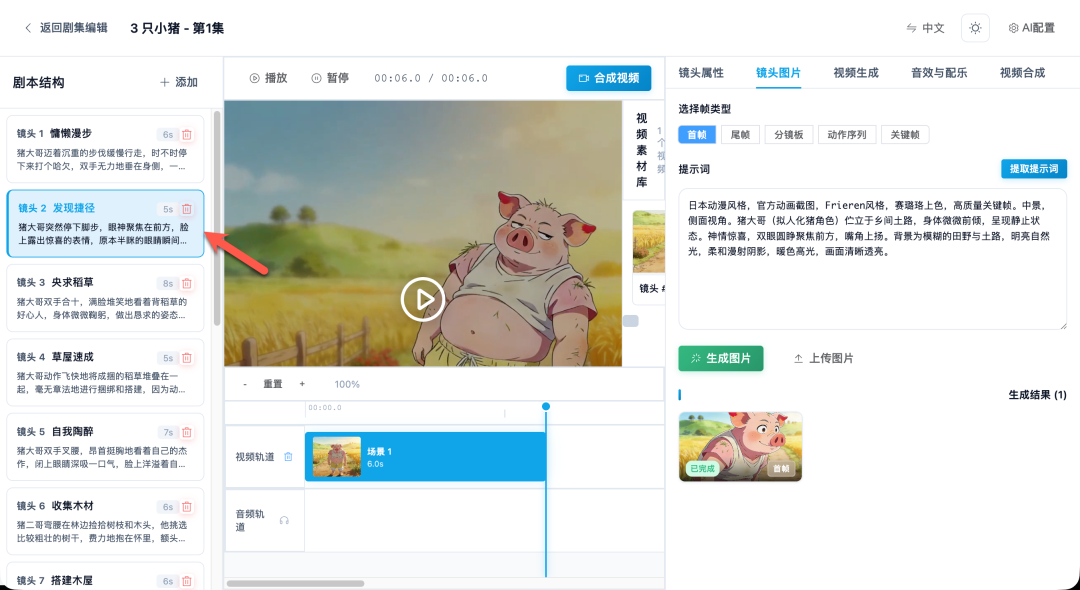
Task: Click the 提取提示词 button
Action: point(1033,167)
